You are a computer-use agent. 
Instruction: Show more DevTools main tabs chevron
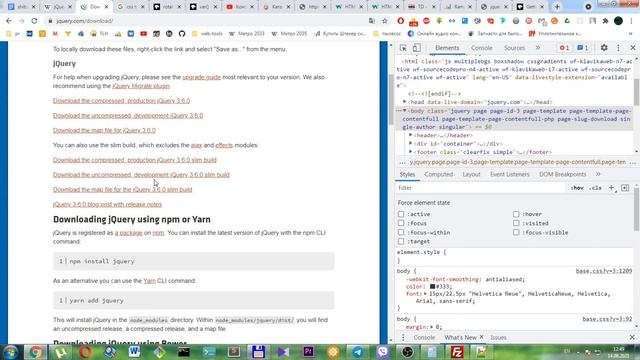538,48
